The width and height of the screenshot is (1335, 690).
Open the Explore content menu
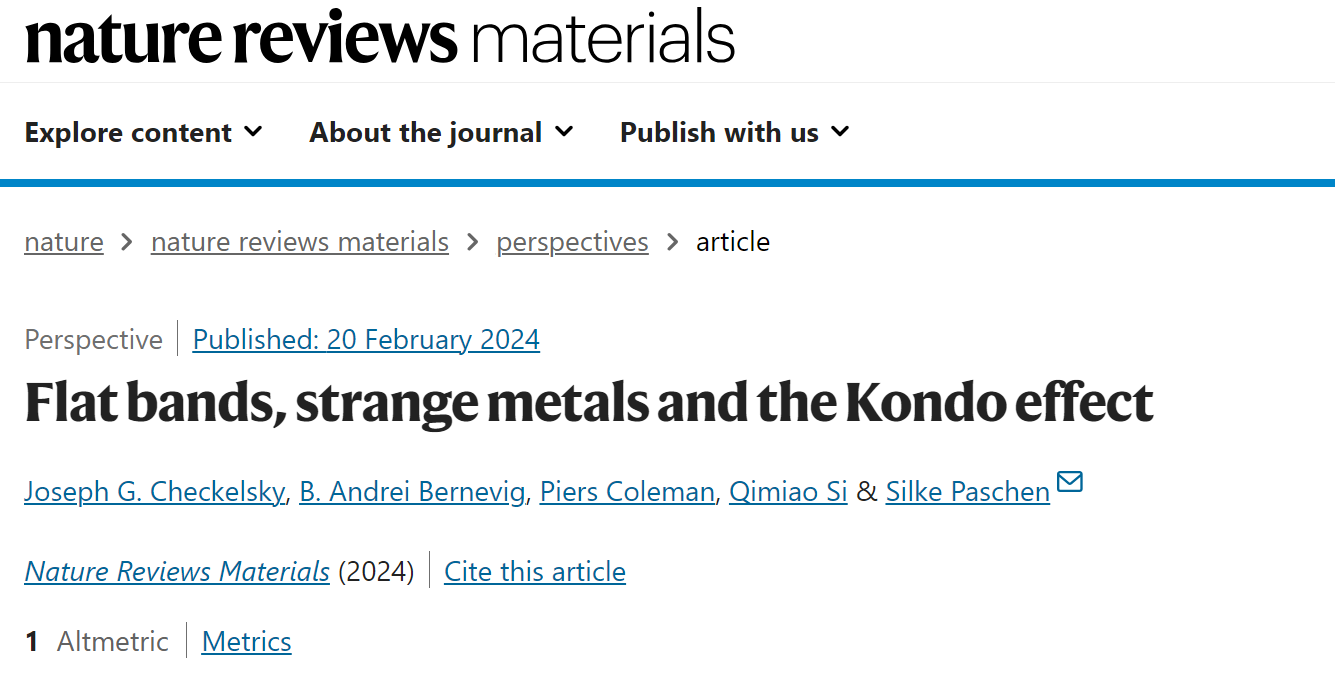tap(143, 132)
